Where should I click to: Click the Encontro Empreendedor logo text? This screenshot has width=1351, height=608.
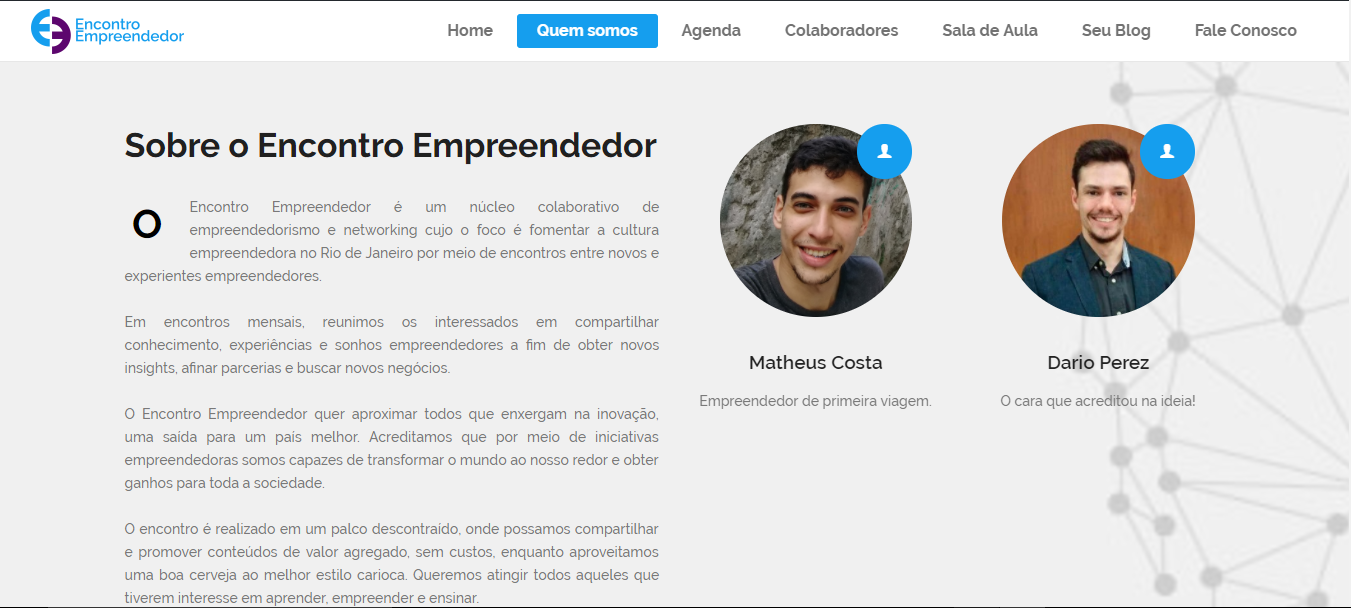pos(130,30)
